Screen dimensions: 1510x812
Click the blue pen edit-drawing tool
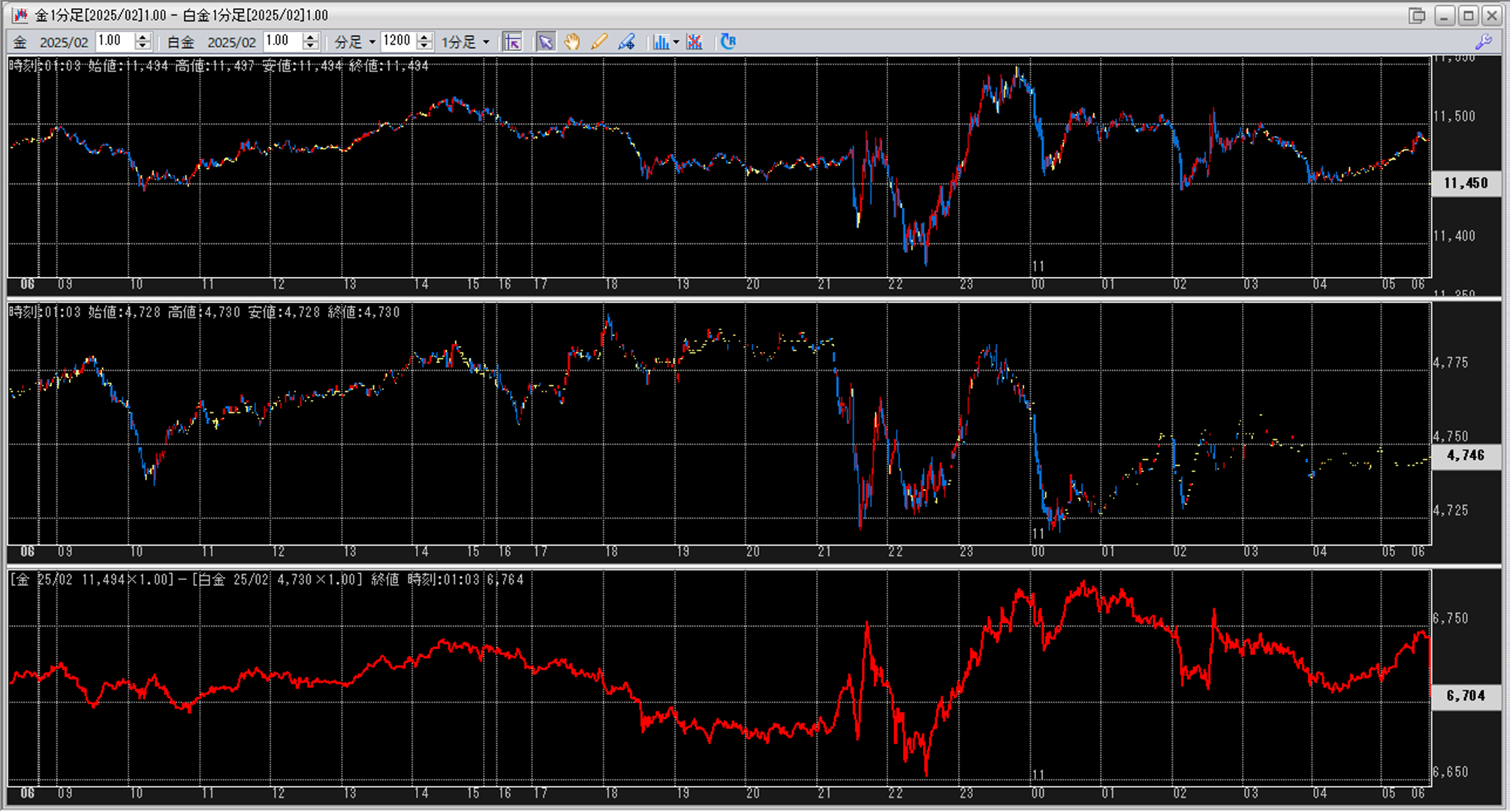coord(626,42)
